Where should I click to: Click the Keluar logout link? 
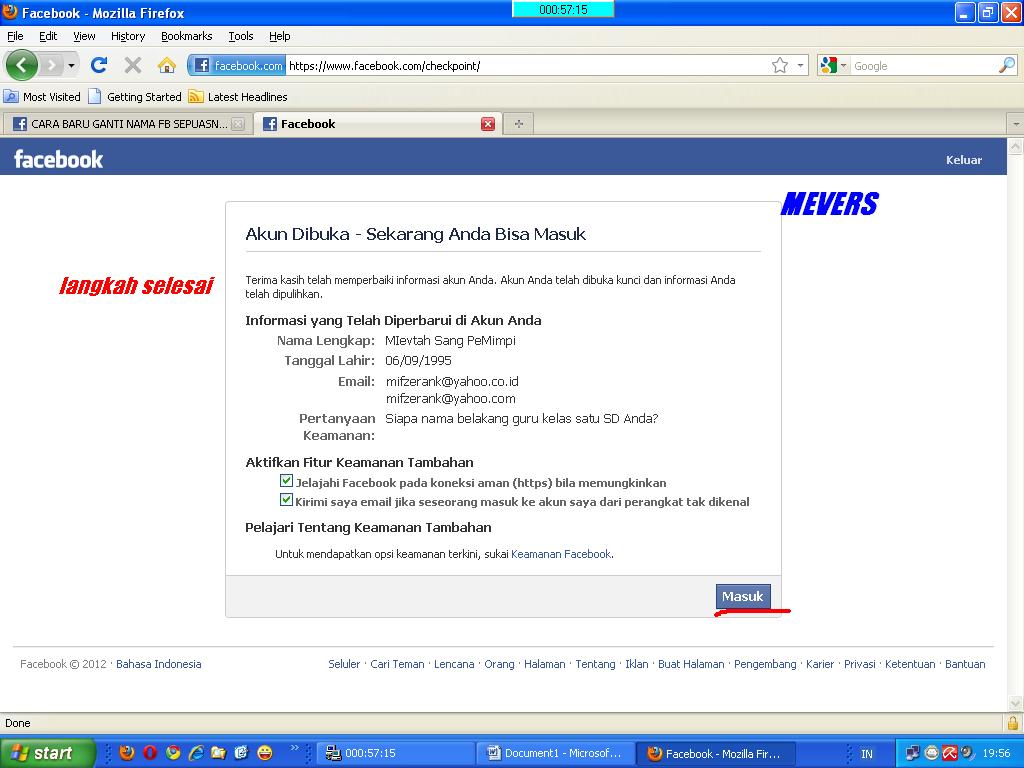(x=963, y=160)
